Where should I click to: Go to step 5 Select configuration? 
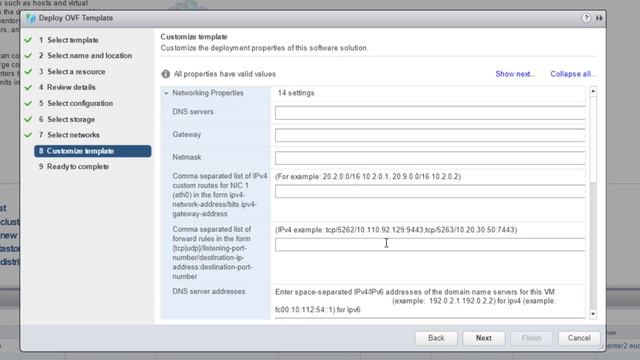76,103
